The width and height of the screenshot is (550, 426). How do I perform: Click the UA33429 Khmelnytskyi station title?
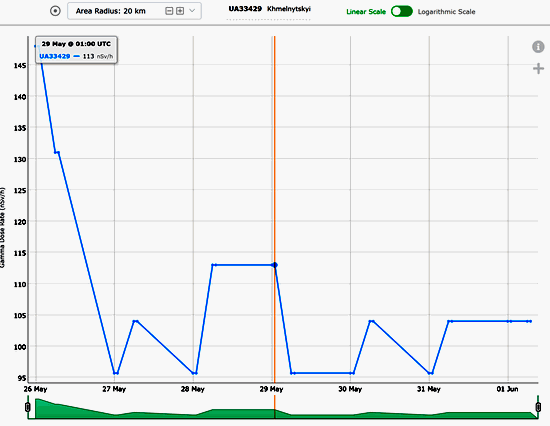point(269,9)
